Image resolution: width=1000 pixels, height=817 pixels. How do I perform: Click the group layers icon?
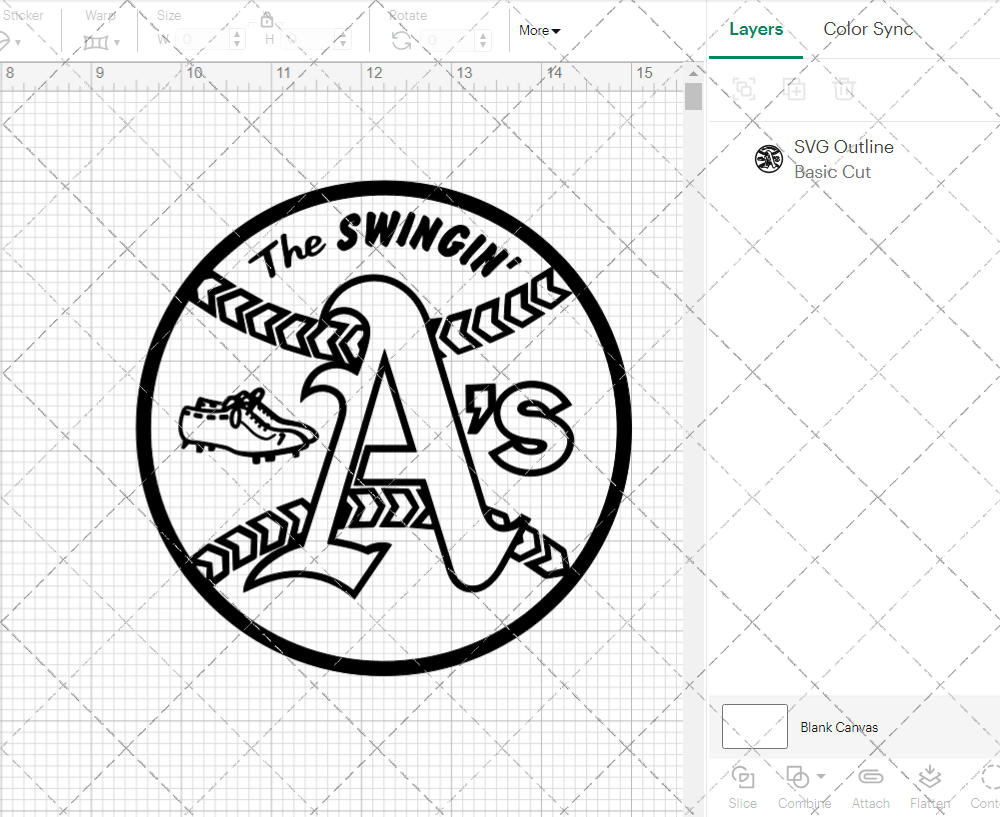tap(742, 89)
